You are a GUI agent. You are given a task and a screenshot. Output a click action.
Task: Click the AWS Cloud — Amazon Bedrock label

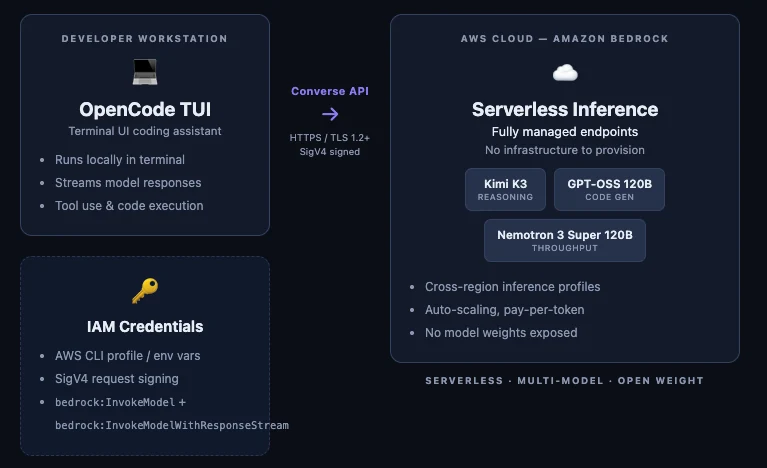coord(564,39)
